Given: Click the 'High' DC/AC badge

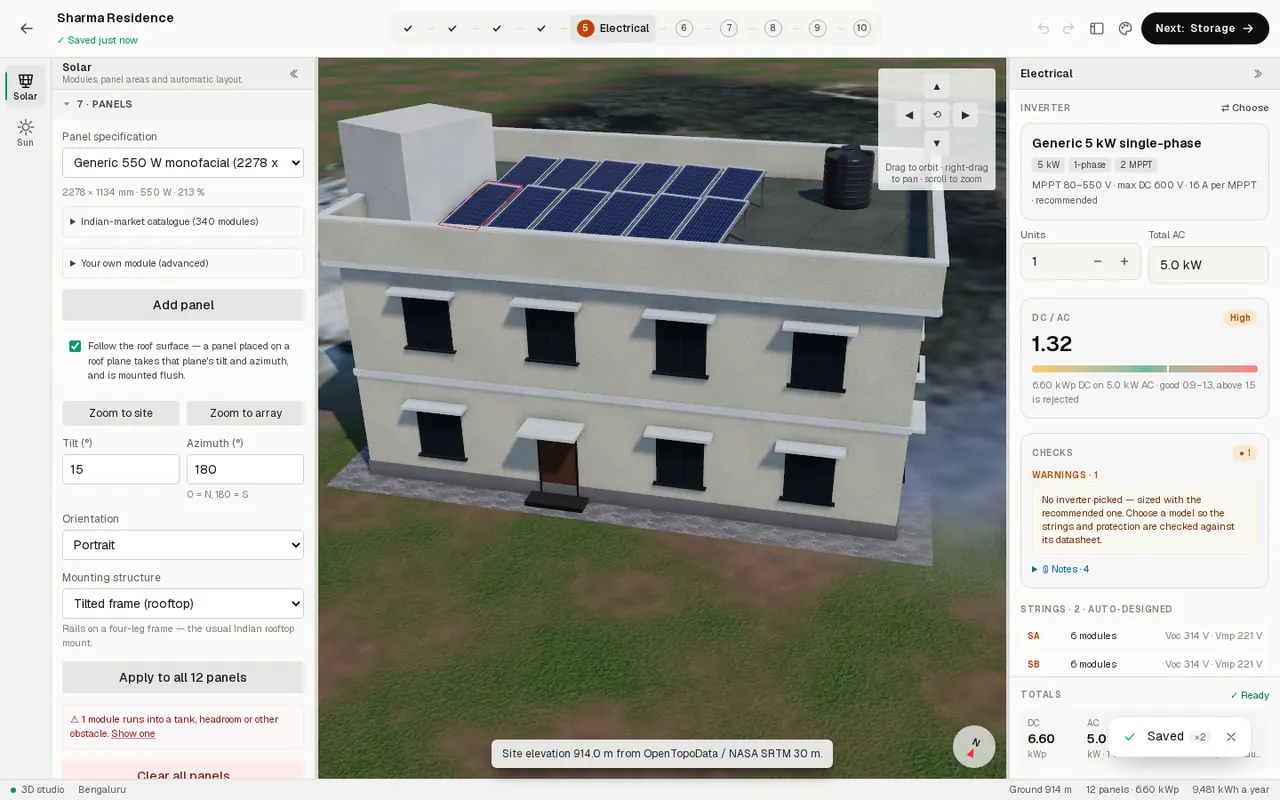Looking at the screenshot, I should 1240,318.
